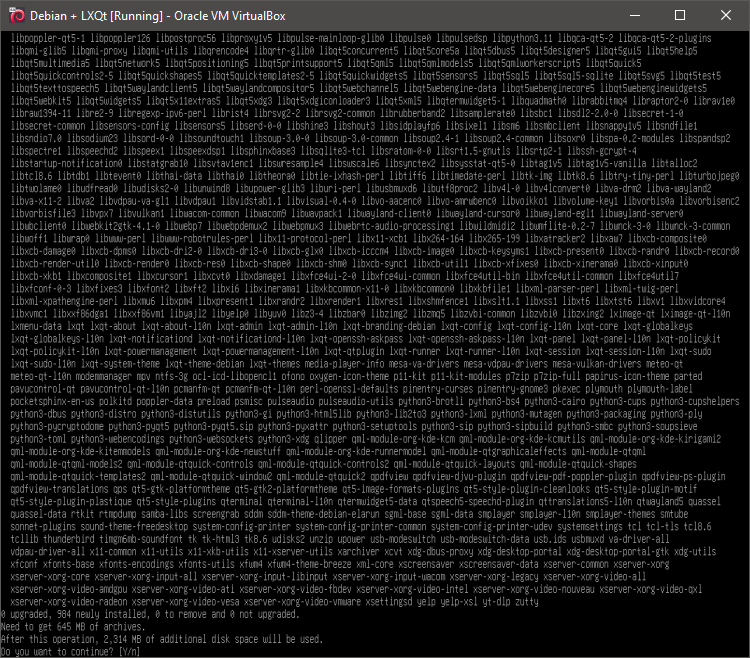750x658 pixels.
Task: Click the package name 'yelp-xsl'
Action: pos(459,602)
